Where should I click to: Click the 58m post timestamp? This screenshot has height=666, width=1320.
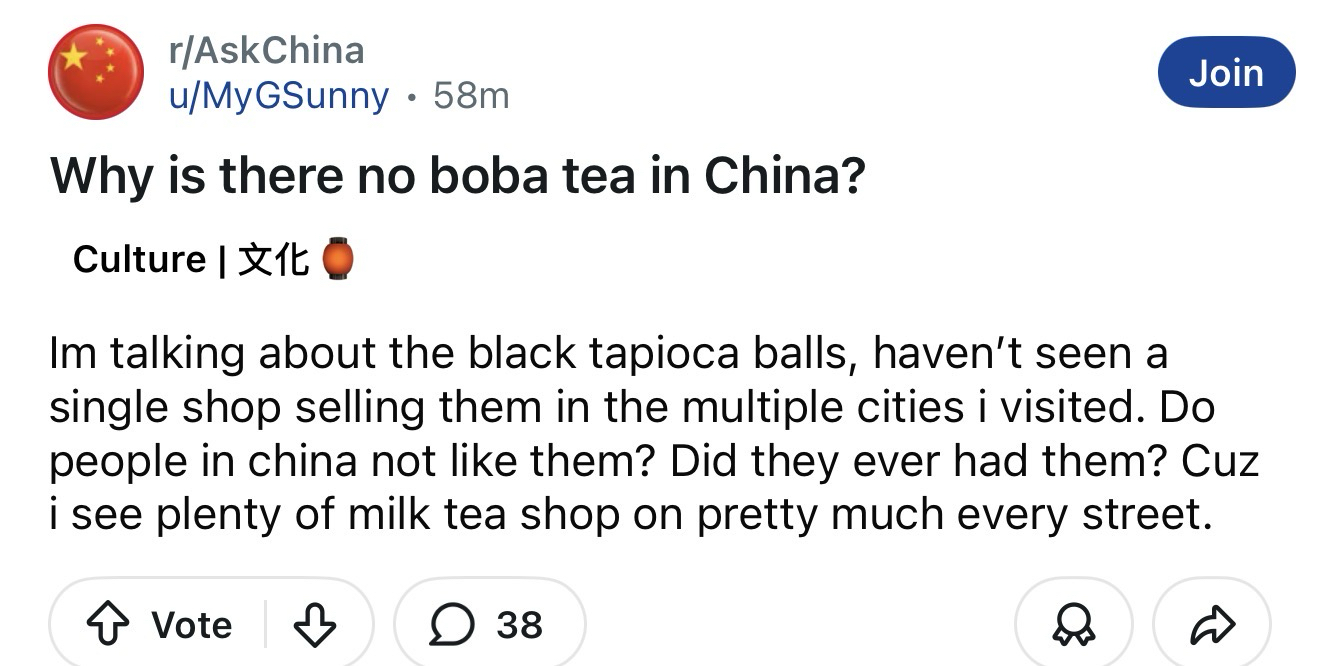pyautogui.click(x=471, y=96)
